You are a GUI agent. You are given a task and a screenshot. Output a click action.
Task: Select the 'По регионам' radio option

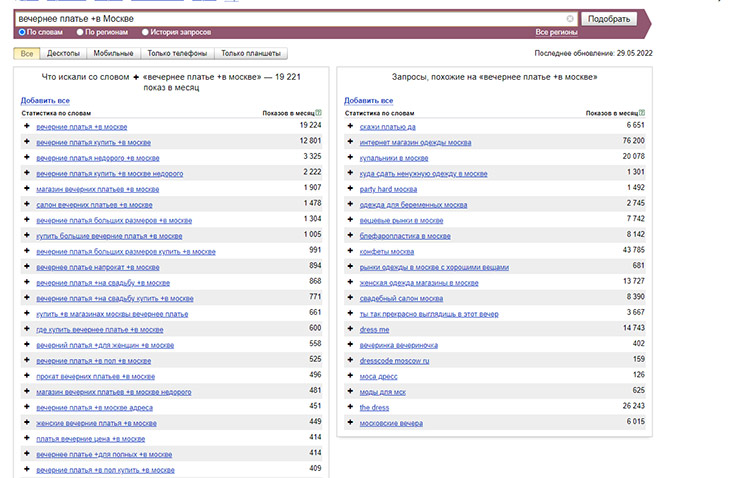point(80,32)
